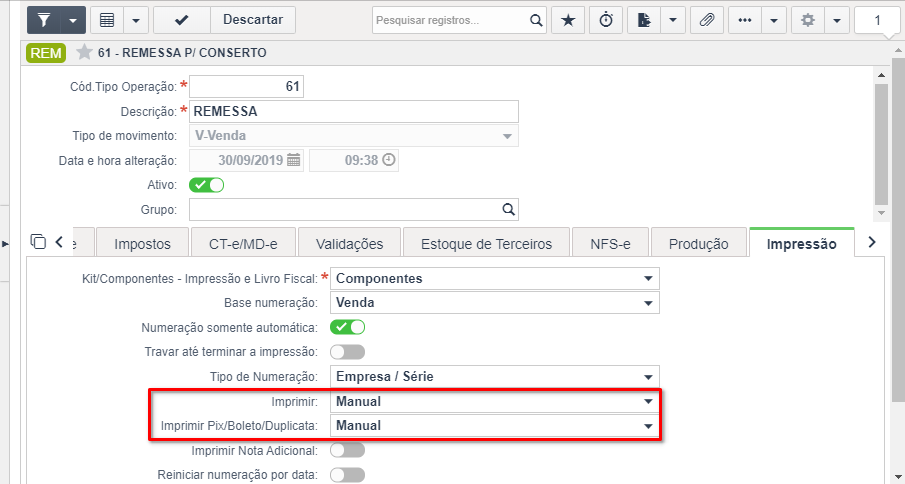Enable Imprimir Nota Adicional switch
The width and height of the screenshot is (905, 484).
coord(347,450)
